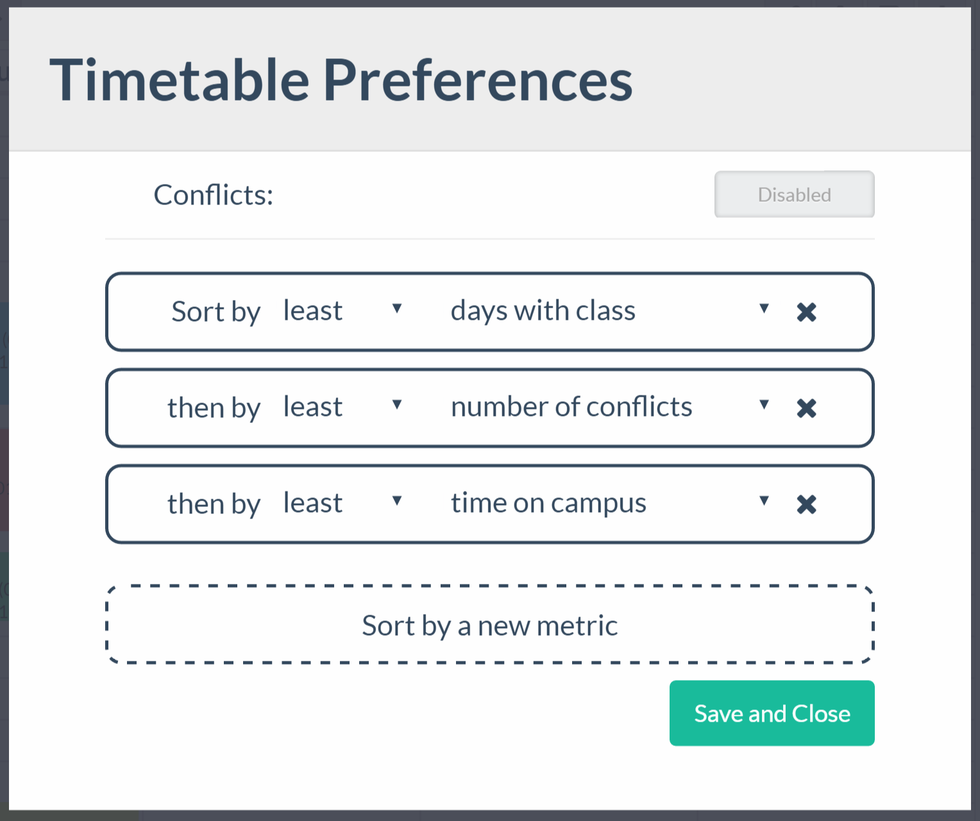Click the caret arrow beside 'days with class'
Screen dimensions: 980x821
(x=764, y=309)
